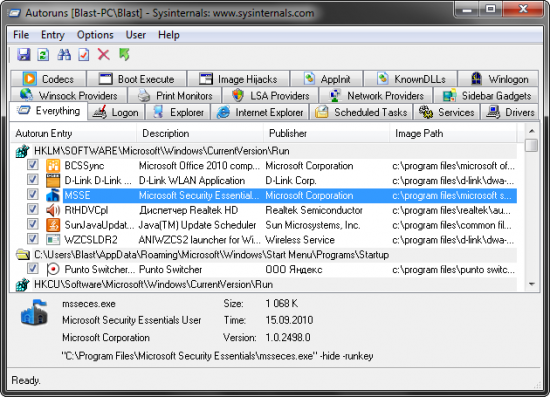
Task: Open the Help menu
Action: coord(169,35)
